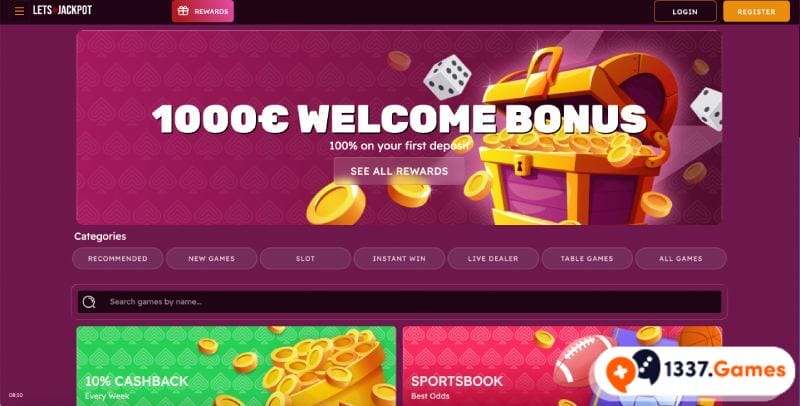Click the LetsJackpot logo
Image resolution: width=800 pixels, height=406 pixels.
point(62,10)
